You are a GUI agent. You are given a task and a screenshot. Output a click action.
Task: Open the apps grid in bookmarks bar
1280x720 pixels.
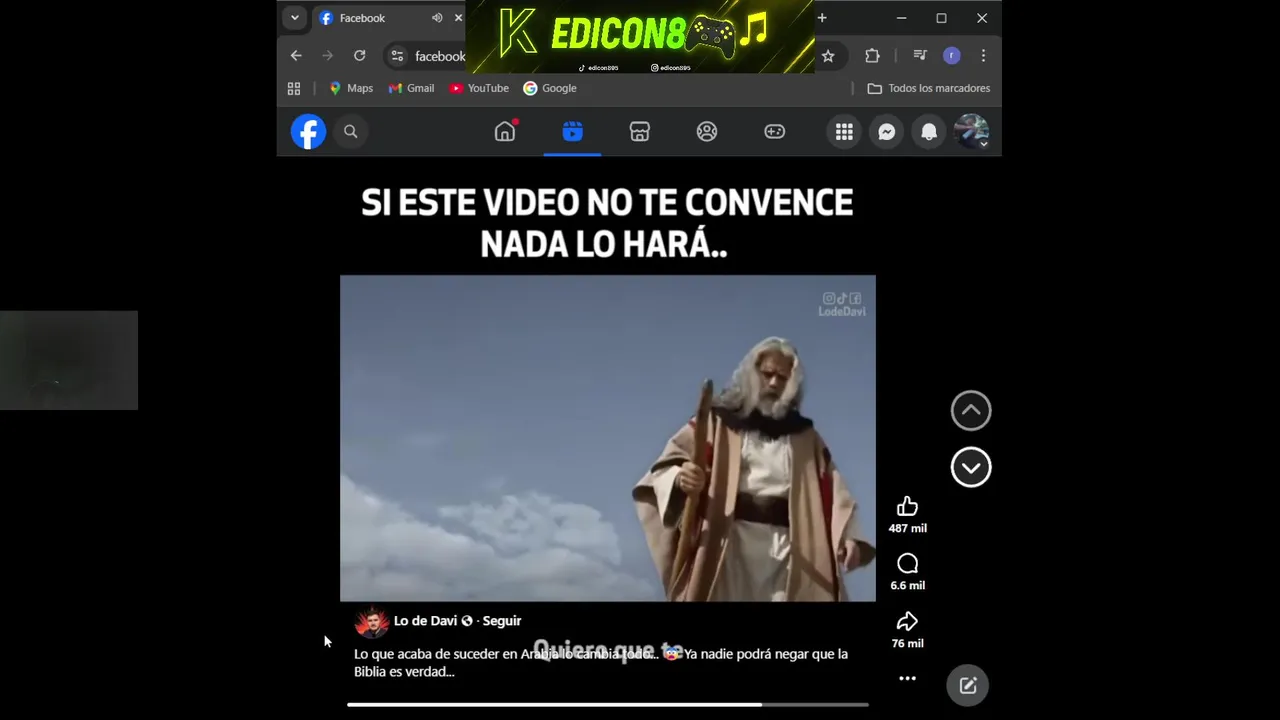294,88
